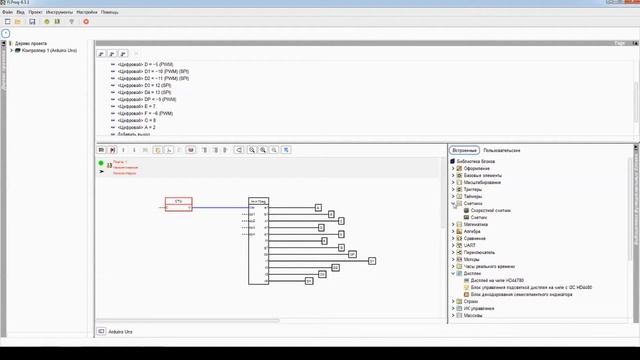640x360 pixels.
Task: Open the Вид menu
Action: (20, 12)
